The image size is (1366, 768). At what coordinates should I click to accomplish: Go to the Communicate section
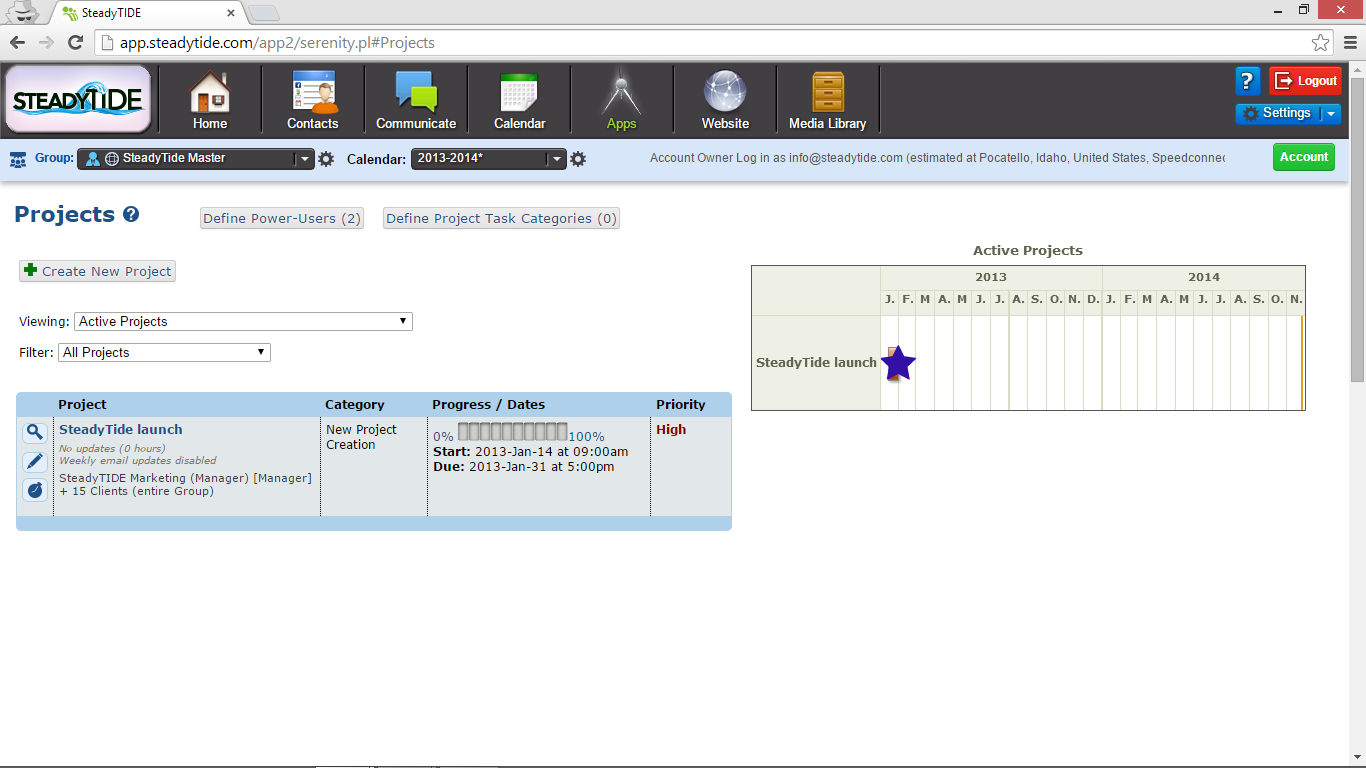pos(416,100)
